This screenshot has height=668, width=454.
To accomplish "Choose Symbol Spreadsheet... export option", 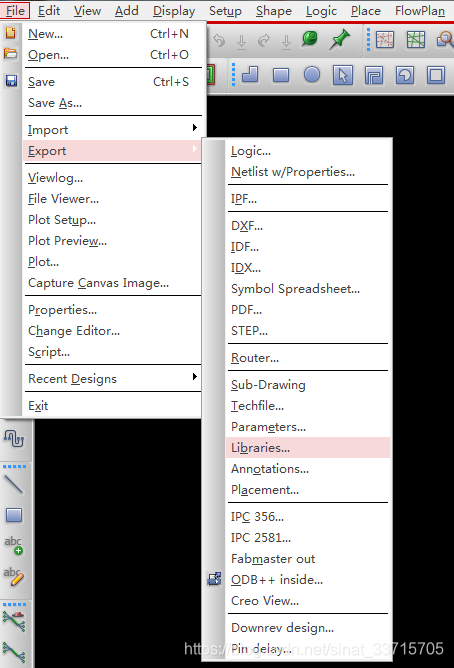I will point(308,289).
